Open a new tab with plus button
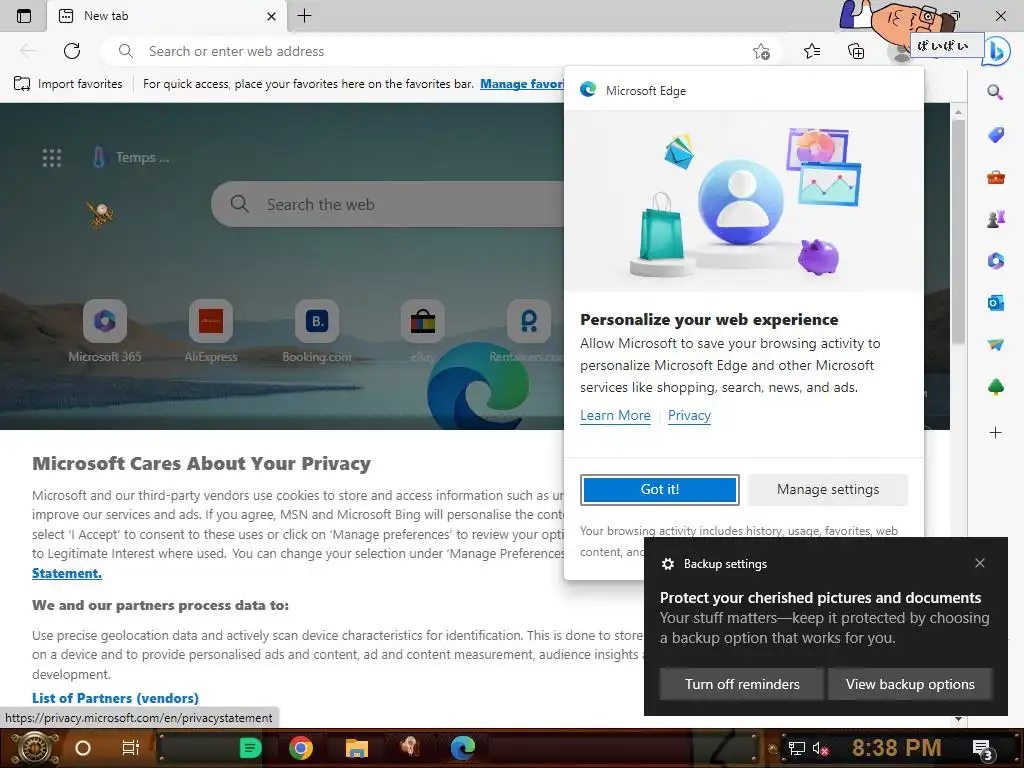This screenshot has width=1024, height=768. (x=304, y=16)
